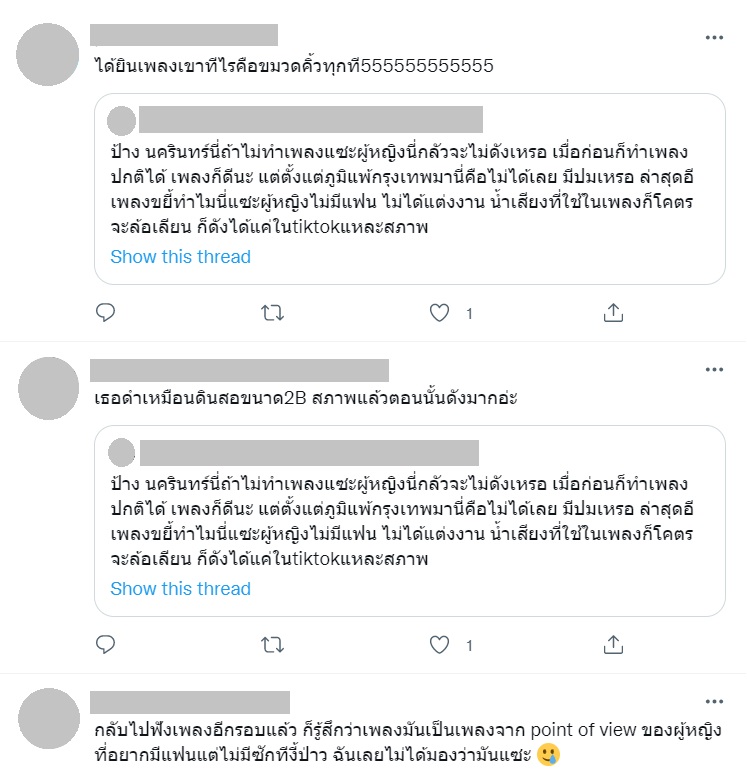747x779 pixels.
Task: Share the first tweet
Action: [613, 312]
